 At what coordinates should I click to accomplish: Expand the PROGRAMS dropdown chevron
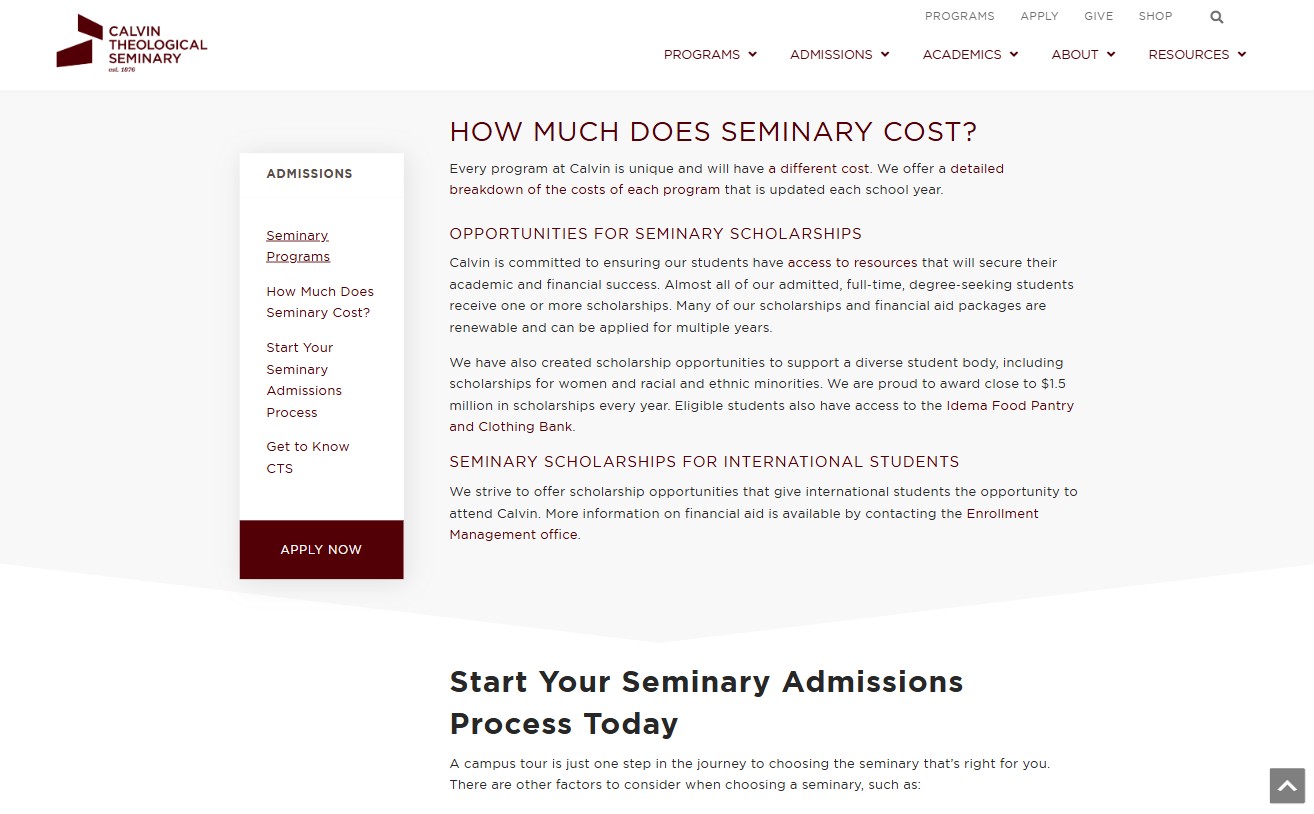coord(752,55)
